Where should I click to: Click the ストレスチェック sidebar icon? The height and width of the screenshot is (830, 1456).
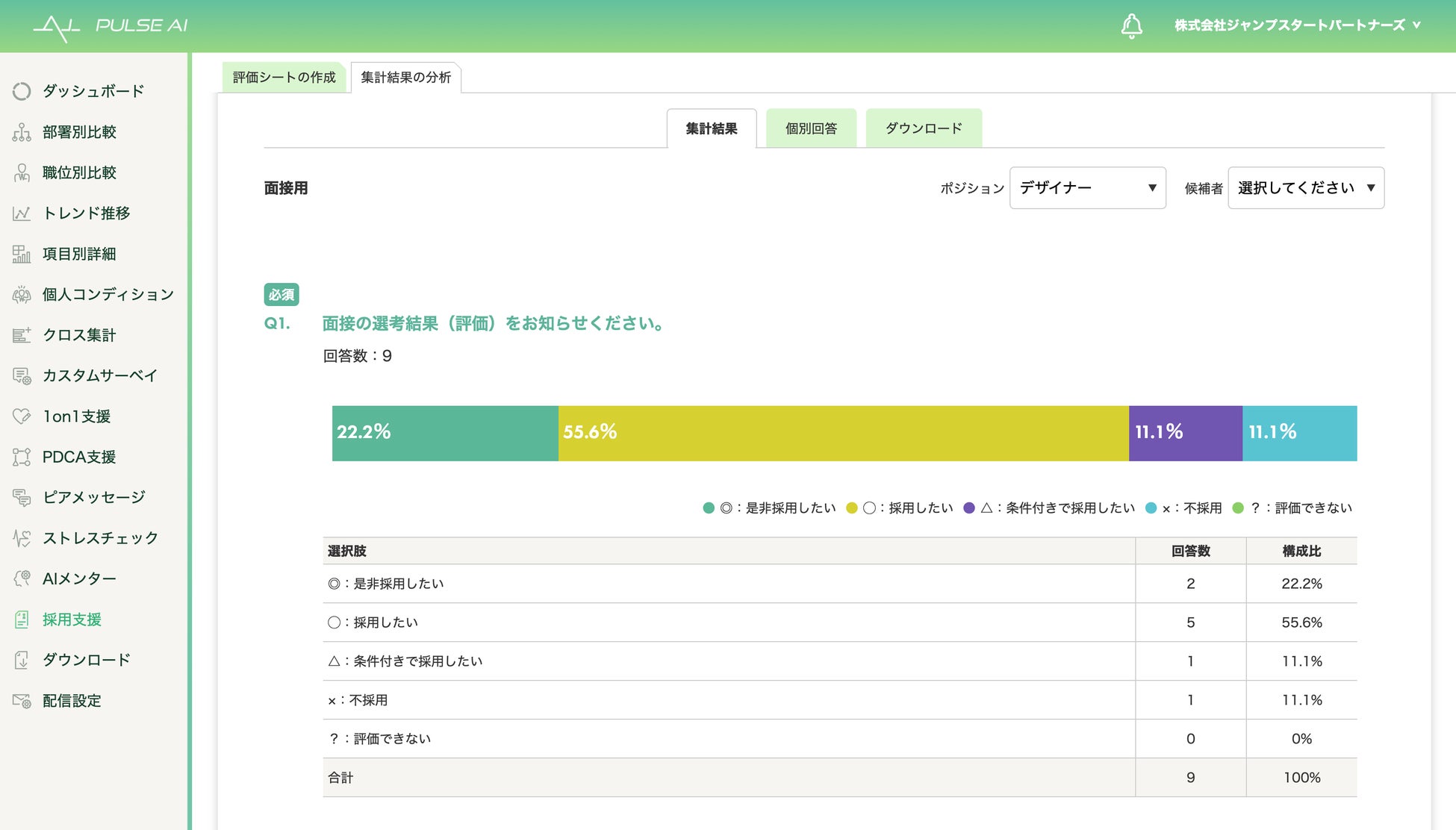(22, 538)
